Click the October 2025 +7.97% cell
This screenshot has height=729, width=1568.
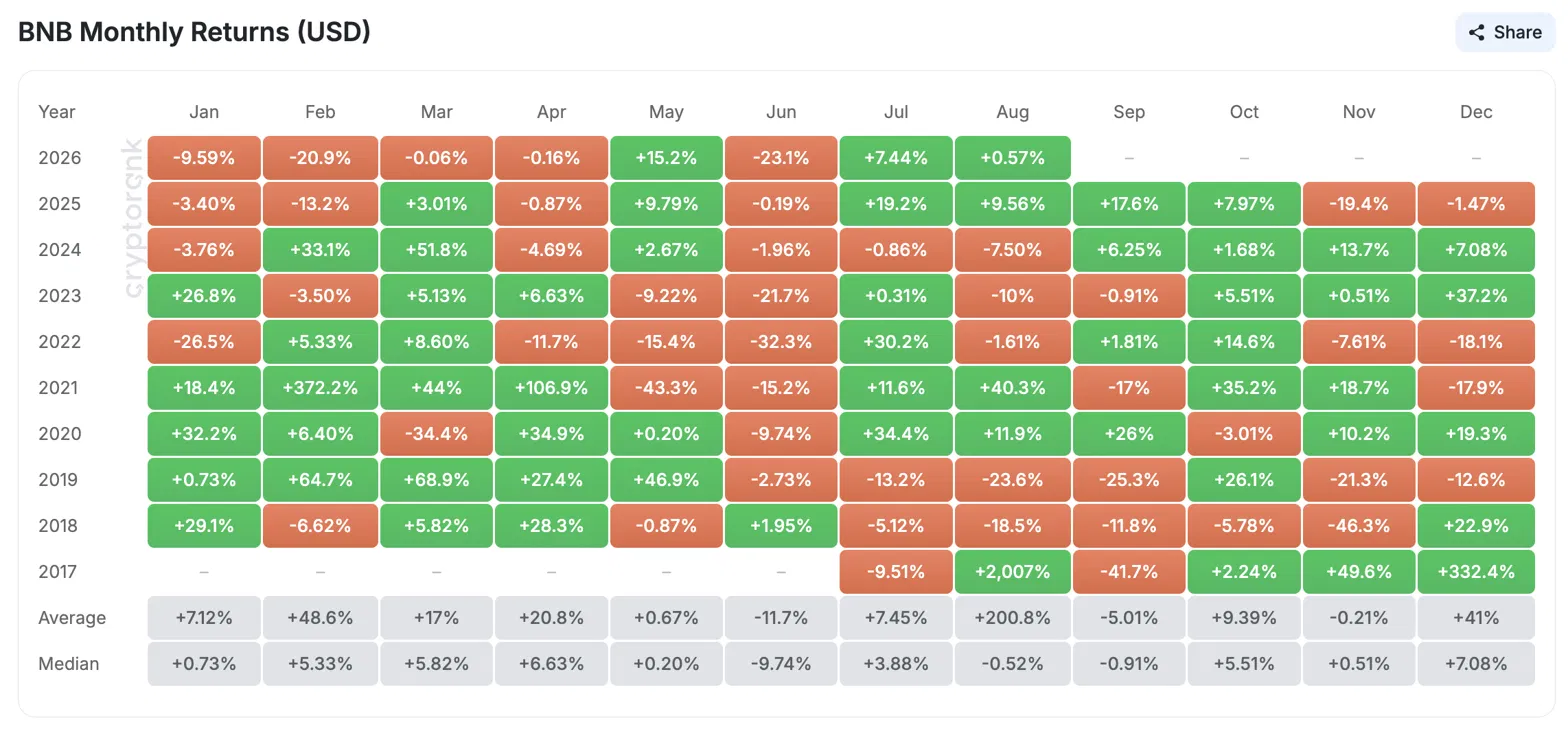pos(1244,204)
